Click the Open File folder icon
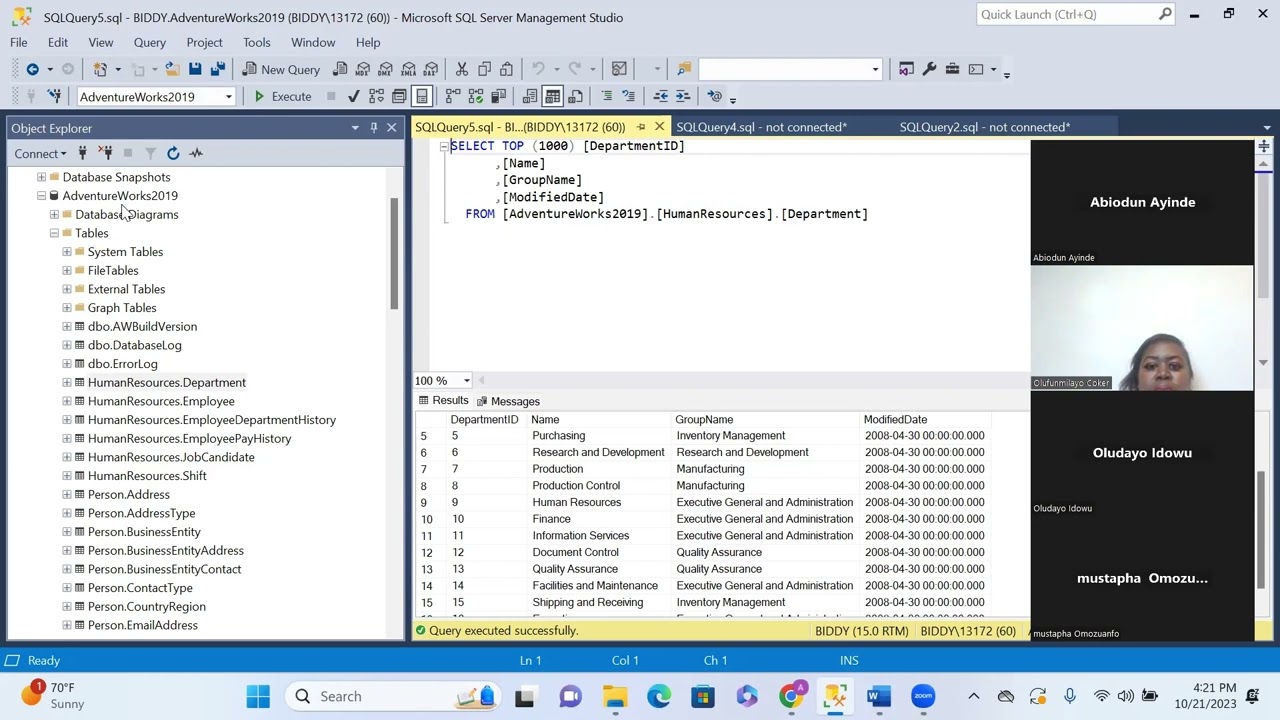Image resolution: width=1280 pixels, height=720 pixels. 172,69
